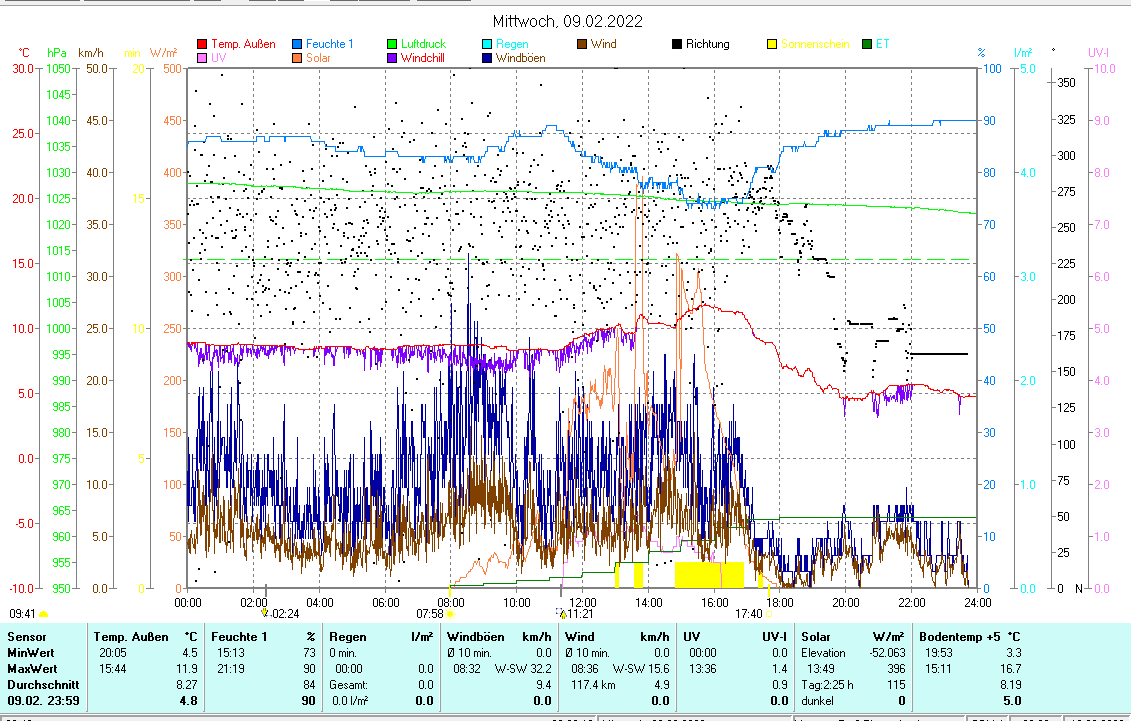This screenshot has height=721, width=1131.
Task: Click the 09:41 yellow icon below chart
Action: coord(43,614)
